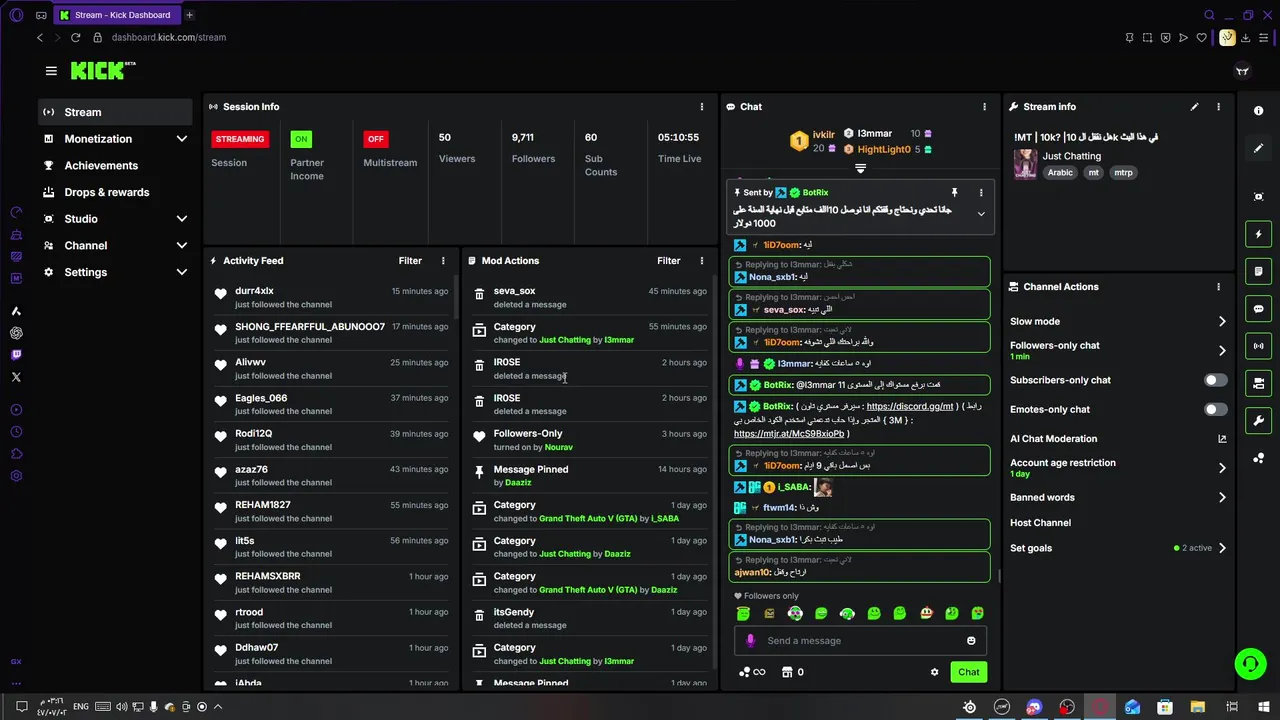Viewport: 1280px width, 720px height.
Task: Click Mod Actions Filter button
Action: click(668, 261)
